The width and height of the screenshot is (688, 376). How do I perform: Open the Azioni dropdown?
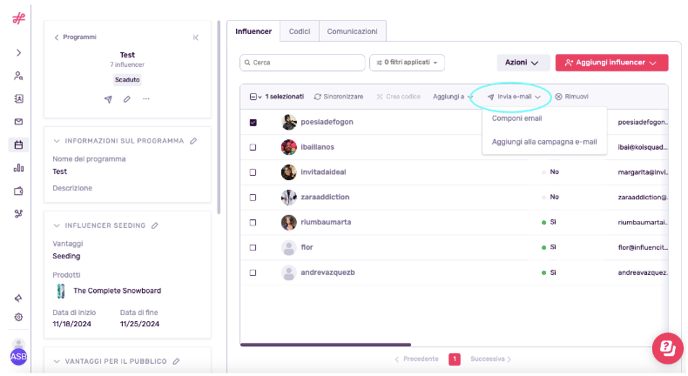[523, 63]
